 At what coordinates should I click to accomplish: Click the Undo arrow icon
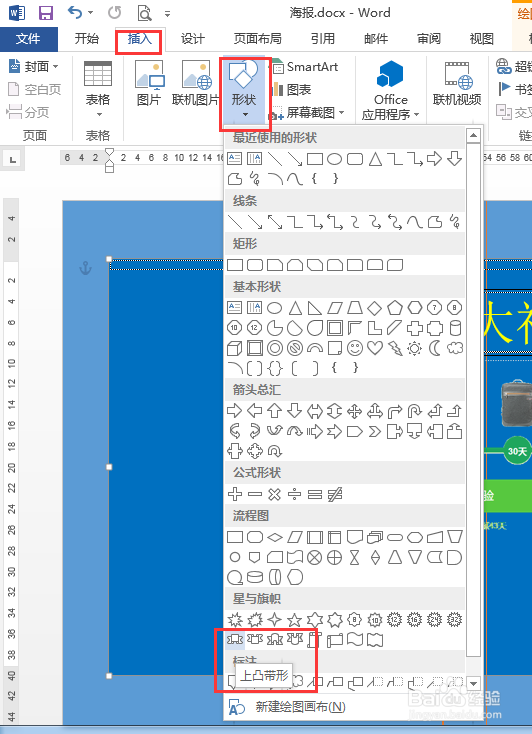click(75, 12)
